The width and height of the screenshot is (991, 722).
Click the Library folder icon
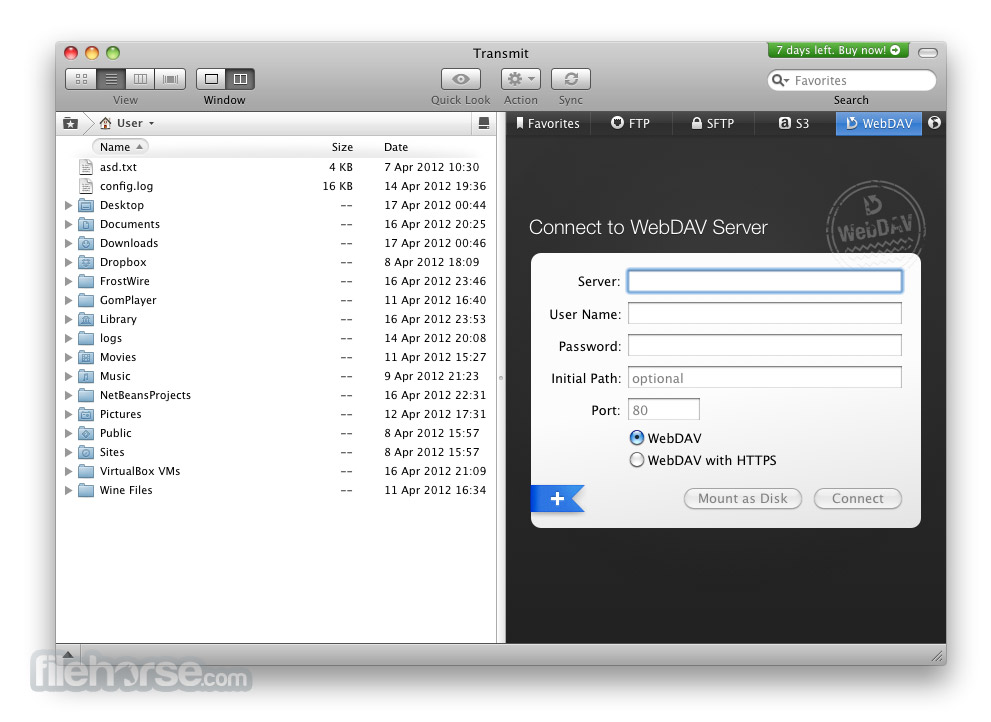pyautogui.click(x=86, y=319)
